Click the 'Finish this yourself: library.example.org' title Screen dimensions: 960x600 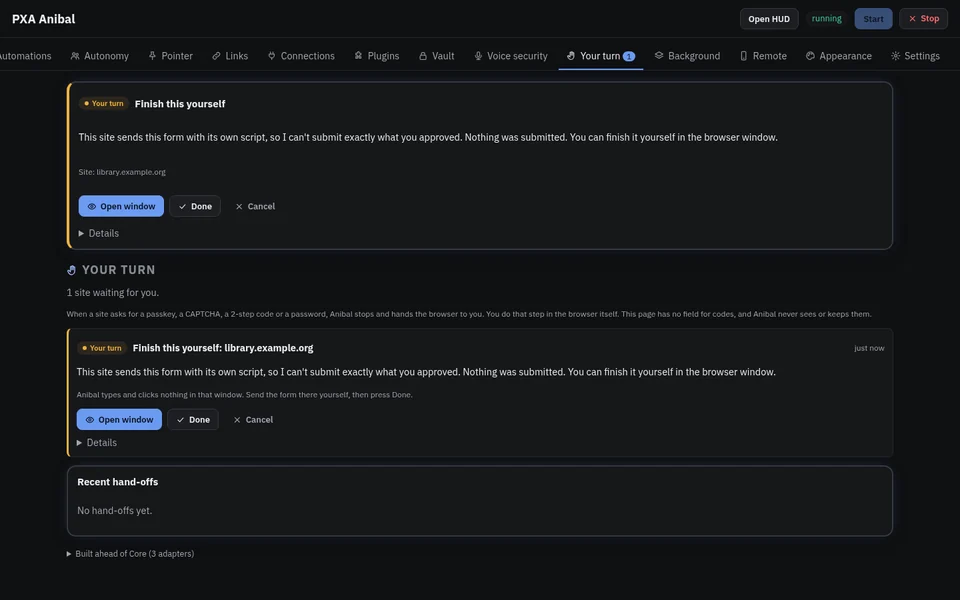pyautogui.click(x=223, y=348)
